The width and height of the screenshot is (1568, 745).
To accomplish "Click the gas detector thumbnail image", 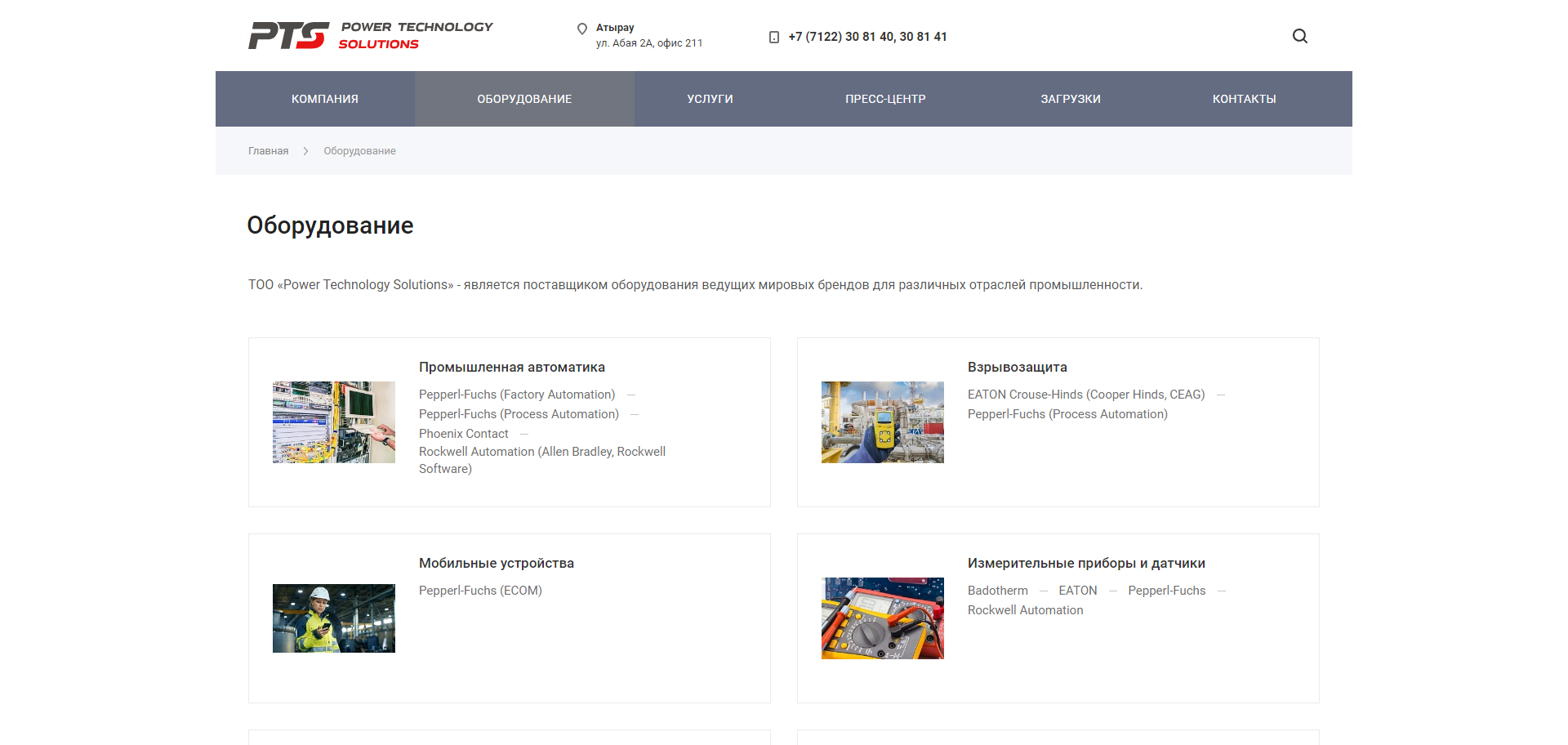I will (883, 422).
